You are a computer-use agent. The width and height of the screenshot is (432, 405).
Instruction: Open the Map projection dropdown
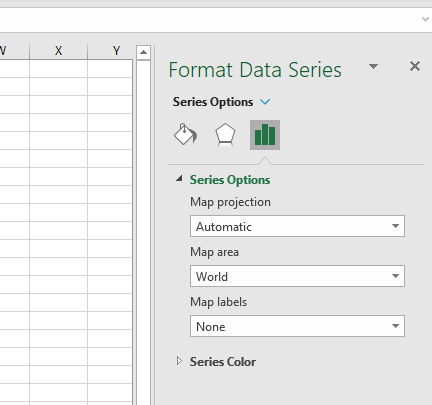pos(297,226)
